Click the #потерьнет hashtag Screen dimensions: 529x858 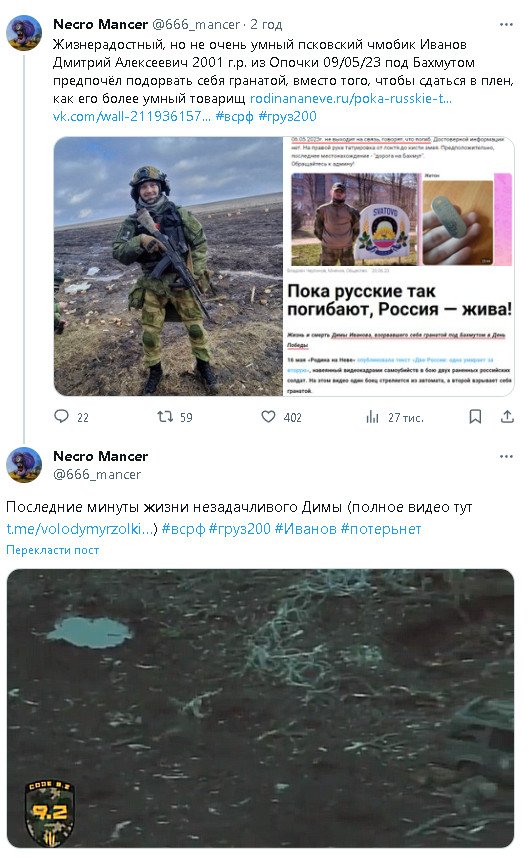coord(381,529)
